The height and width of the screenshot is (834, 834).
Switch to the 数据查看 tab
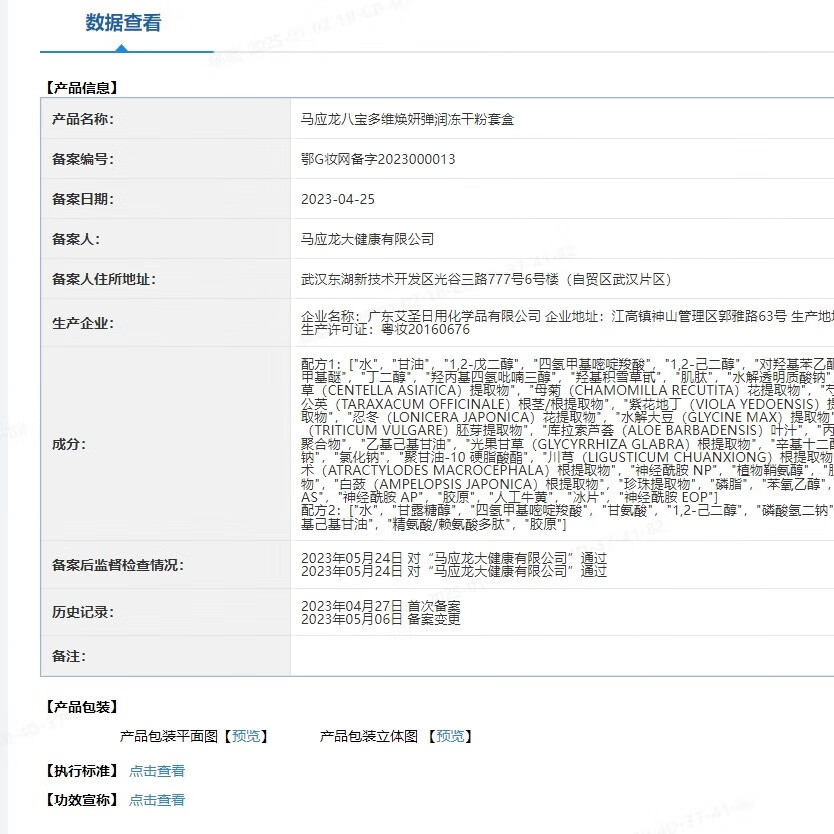point(123,22)
